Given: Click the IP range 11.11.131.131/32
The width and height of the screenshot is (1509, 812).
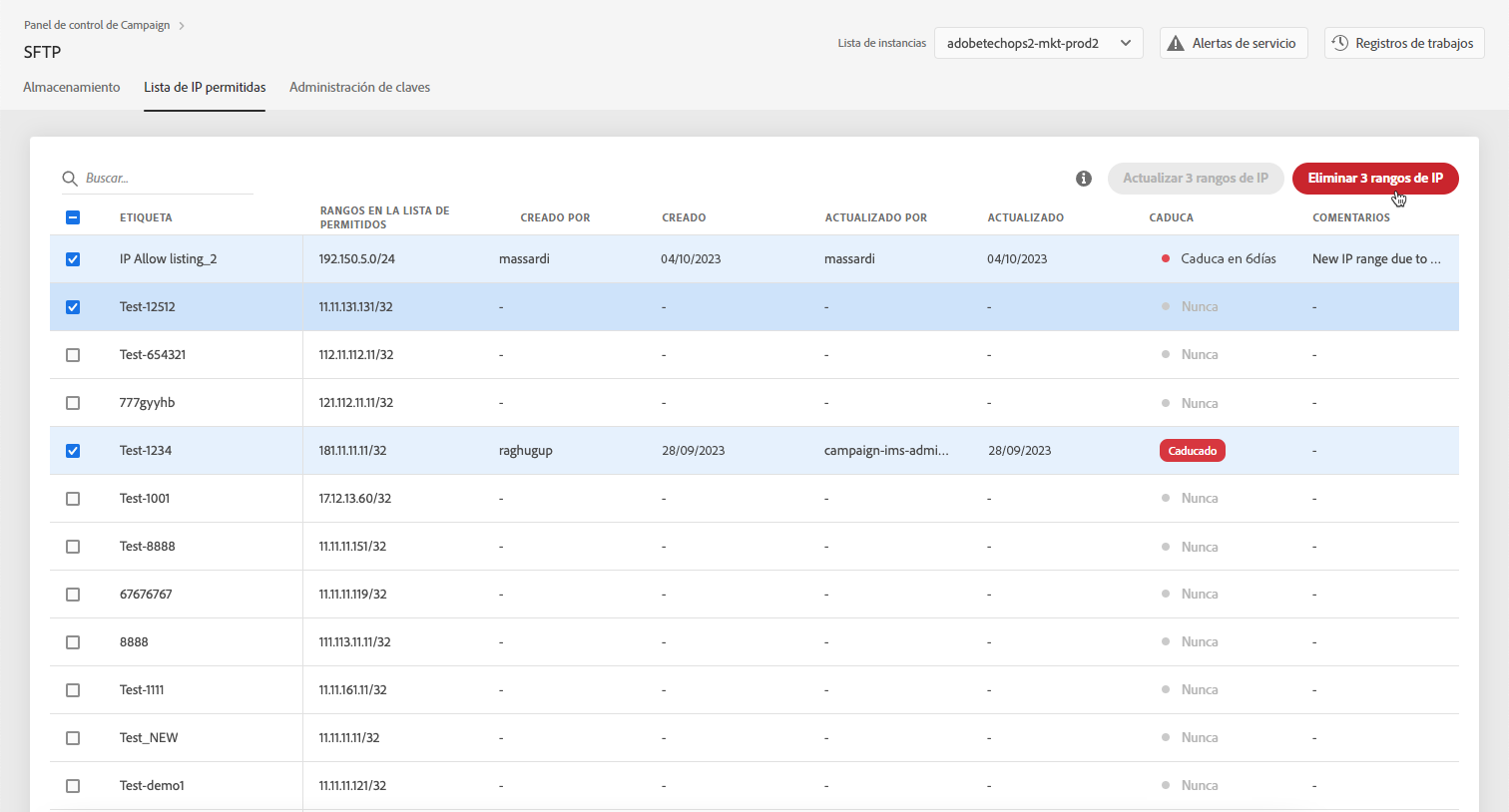Looking at the screenshot, I should click(x=355, y=307).
